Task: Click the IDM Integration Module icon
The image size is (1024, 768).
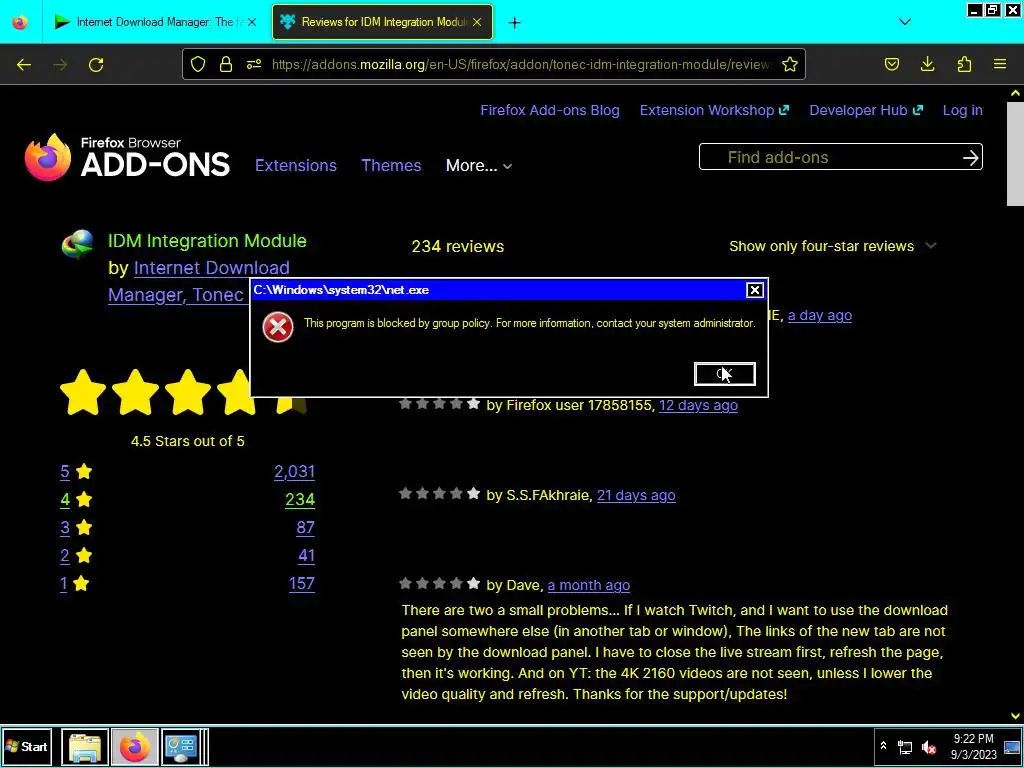Action: point(78,245)
